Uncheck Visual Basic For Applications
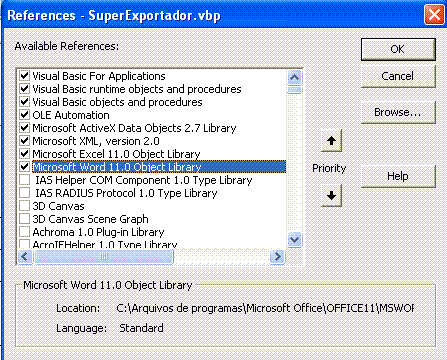Viewport: 447px width, 360px height. [24, 76]
